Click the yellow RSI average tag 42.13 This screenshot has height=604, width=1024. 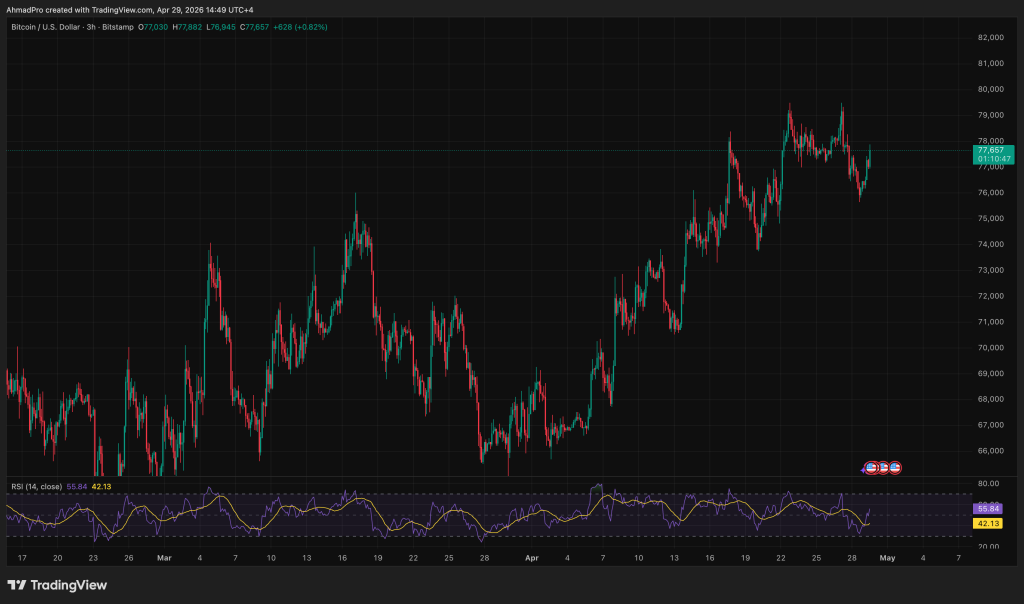986,523
